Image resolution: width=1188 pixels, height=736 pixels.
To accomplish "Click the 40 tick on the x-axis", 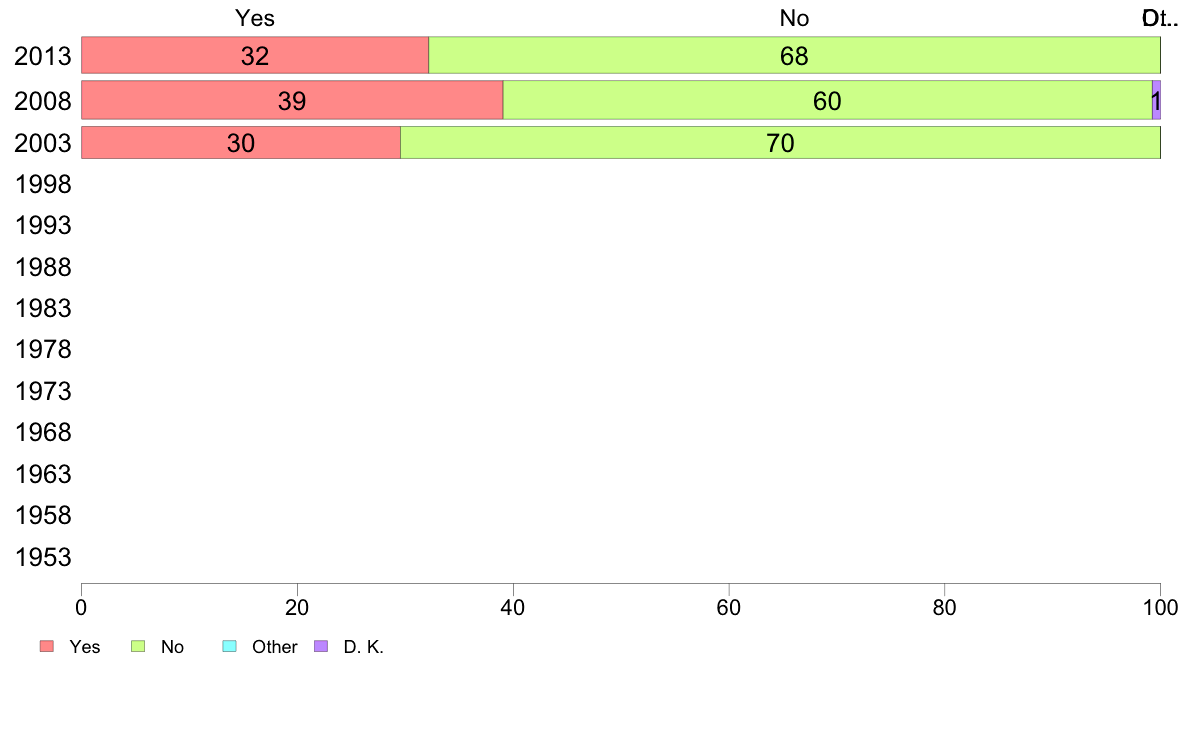I will click(x=513, y=606).
